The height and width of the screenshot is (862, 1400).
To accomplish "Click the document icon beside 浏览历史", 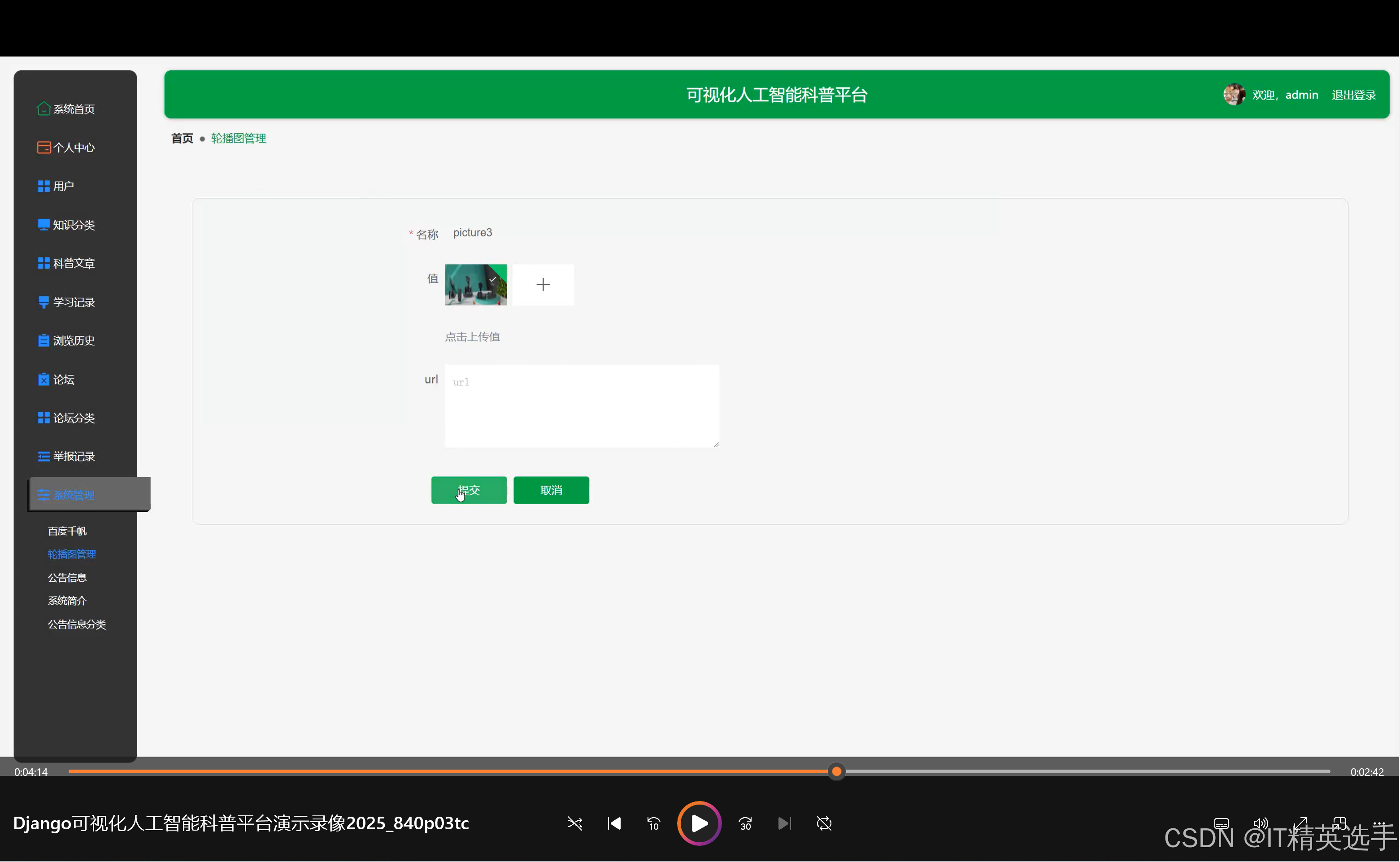I will point(43,340).
